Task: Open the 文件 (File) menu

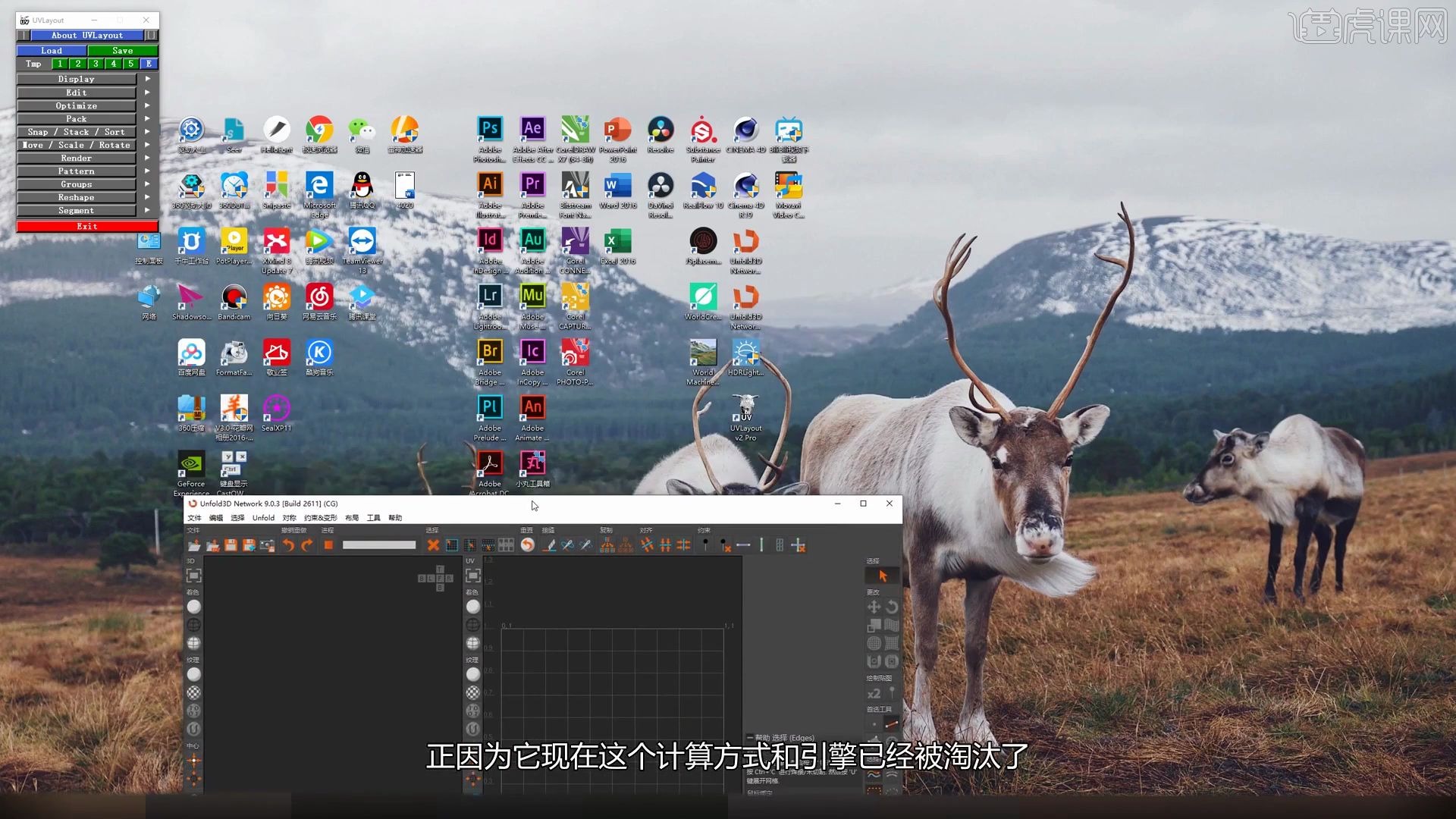Action: pos(194,518)
